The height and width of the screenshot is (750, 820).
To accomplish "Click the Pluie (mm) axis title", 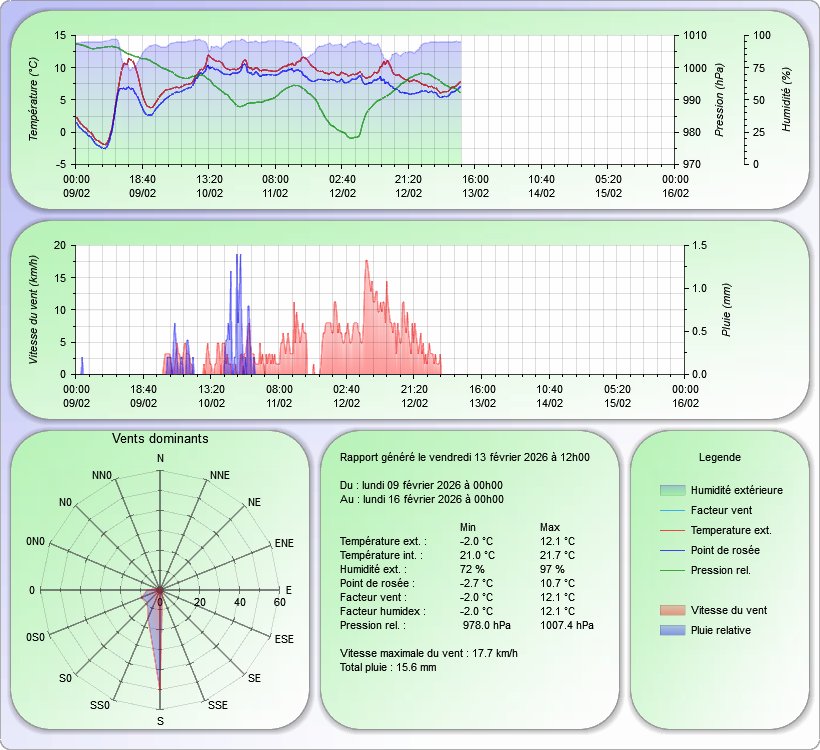I will click(727, 309).
